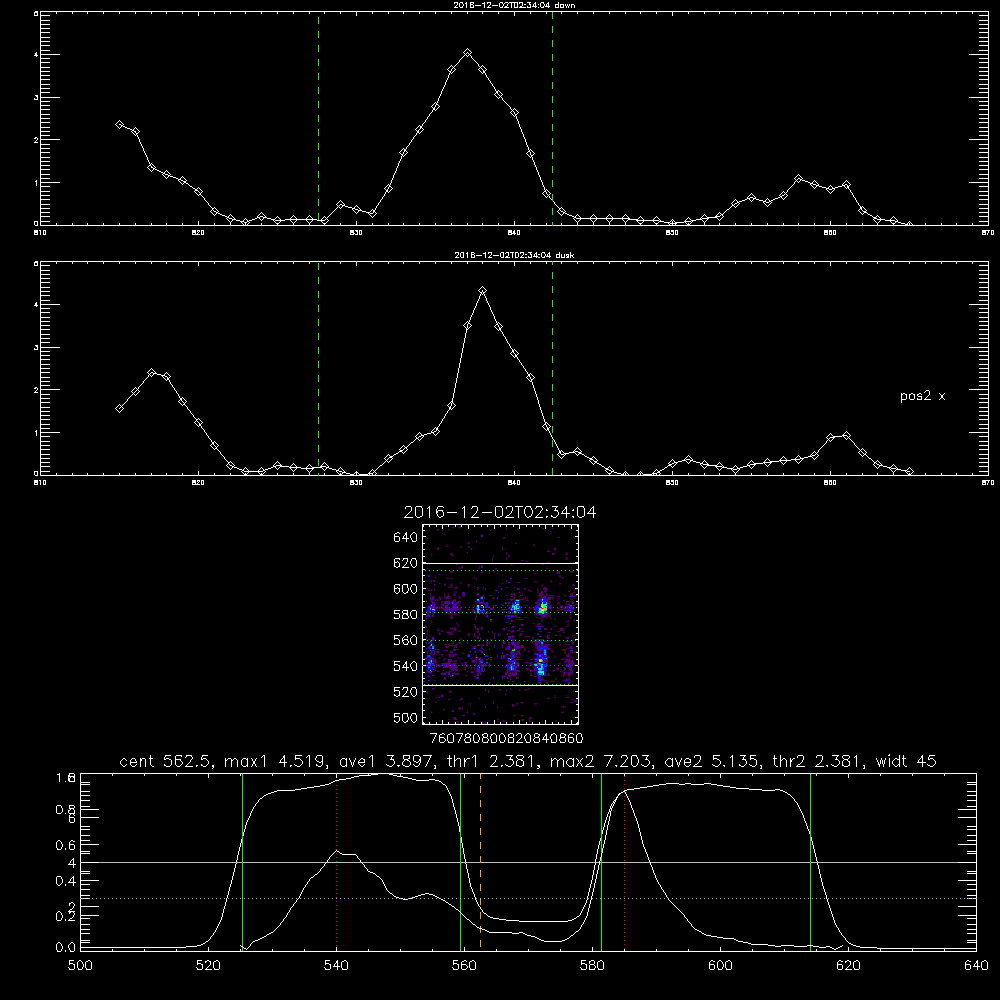Click the "pos2 x" label in dusk plot
This screenshot has height=1000, width=1000.
coord(922,396)
